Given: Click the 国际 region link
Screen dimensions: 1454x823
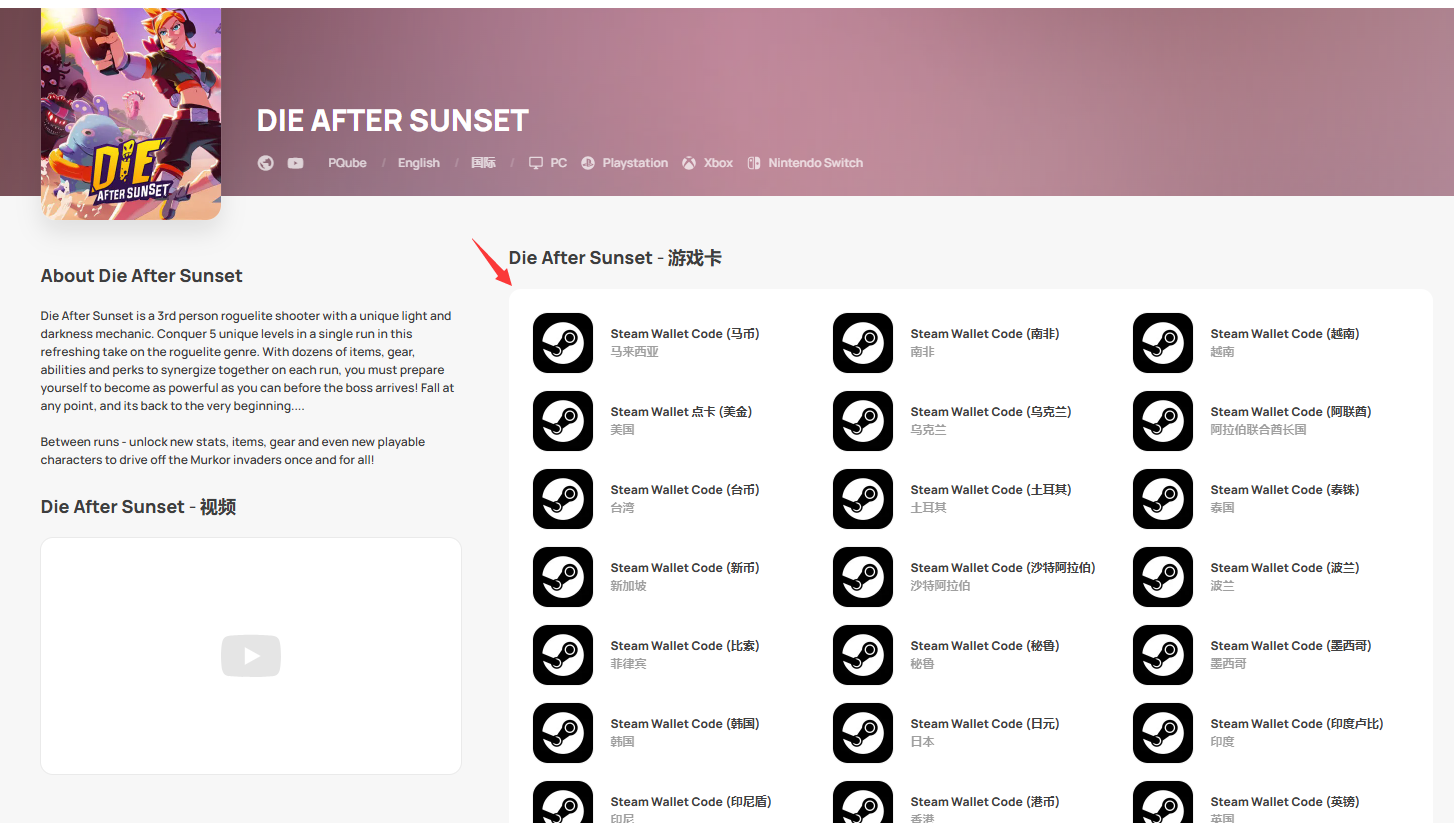Looking at the screenshot, I should coord(483,163).
